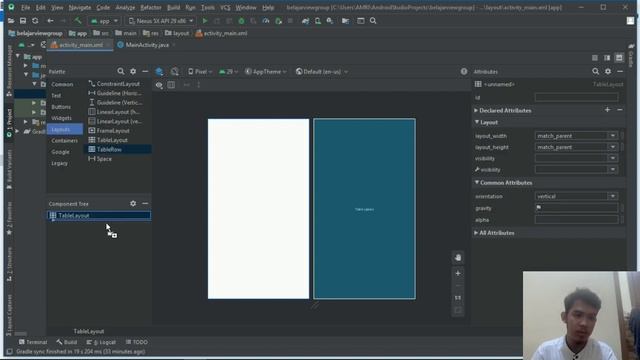640x360 pixels.
Task: Choose TableRow in the palette list
Action: click(x=118, y=149)
